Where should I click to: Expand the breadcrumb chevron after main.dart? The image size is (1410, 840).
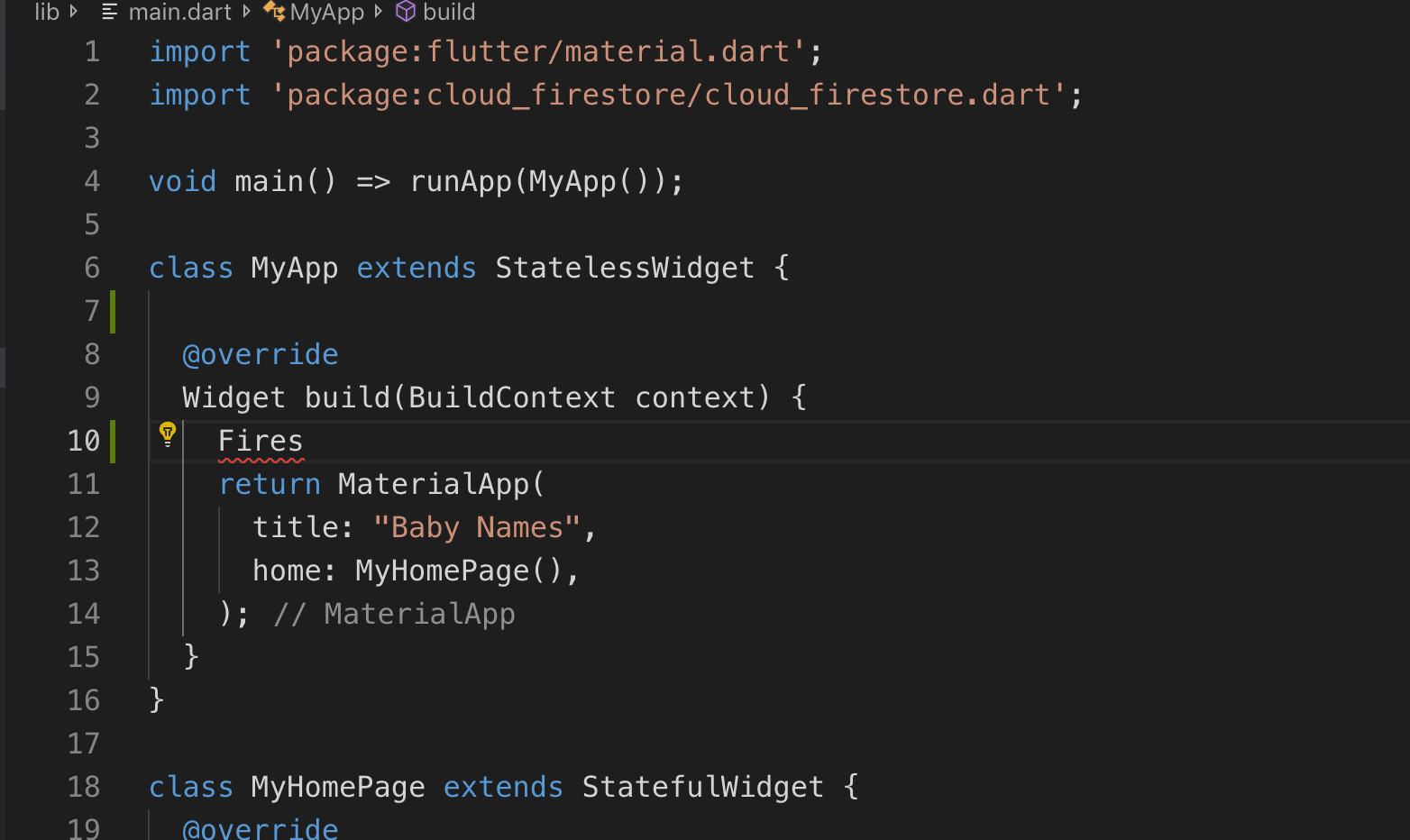[247, 13]
